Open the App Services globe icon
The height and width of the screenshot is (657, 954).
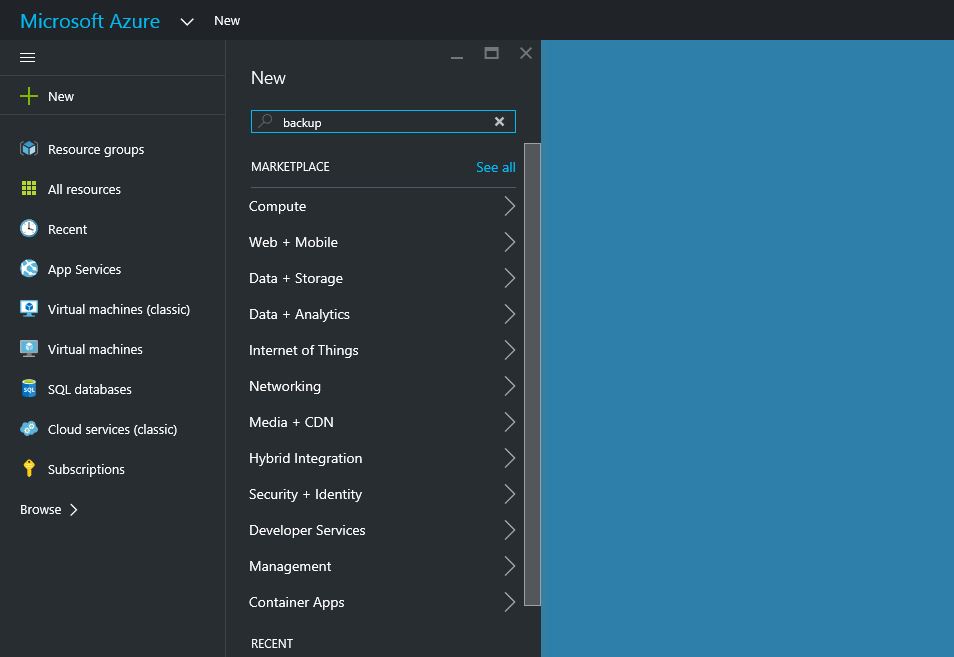point(29,268)
